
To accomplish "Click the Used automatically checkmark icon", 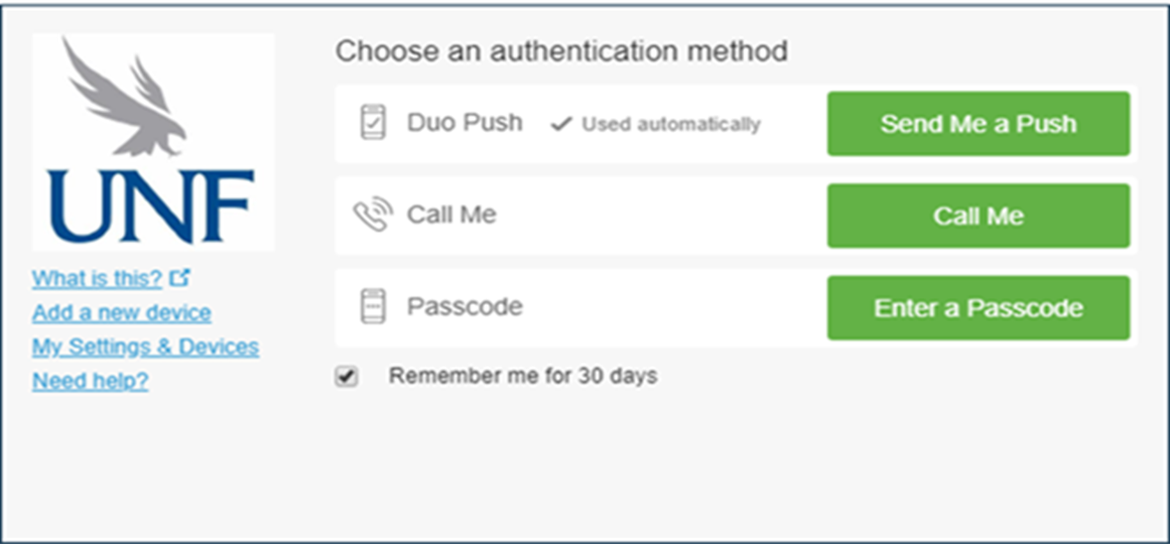I will pos(562,124).
